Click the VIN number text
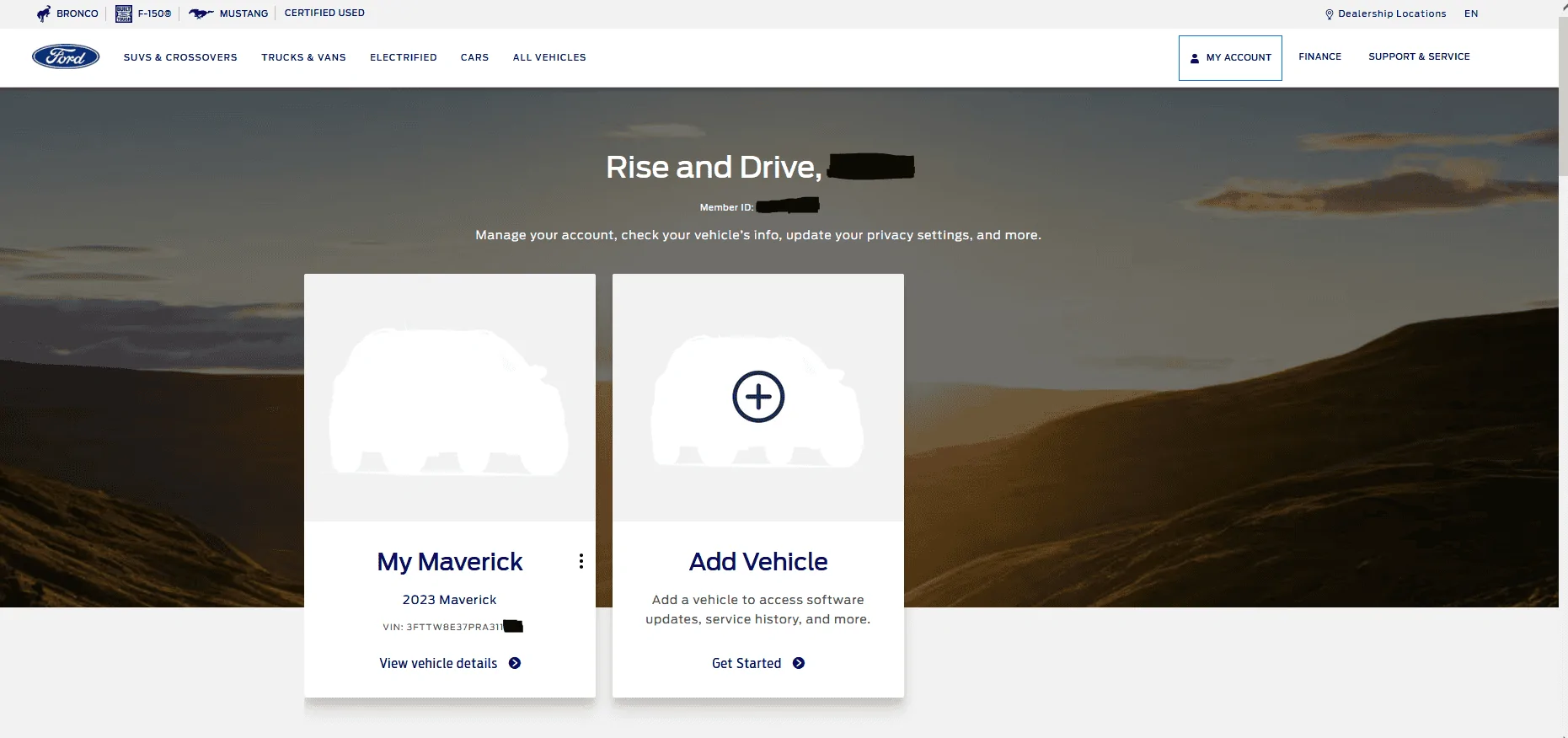Image resolution: width=1568 pixels, height=738 pixels. tap(452, 627)
